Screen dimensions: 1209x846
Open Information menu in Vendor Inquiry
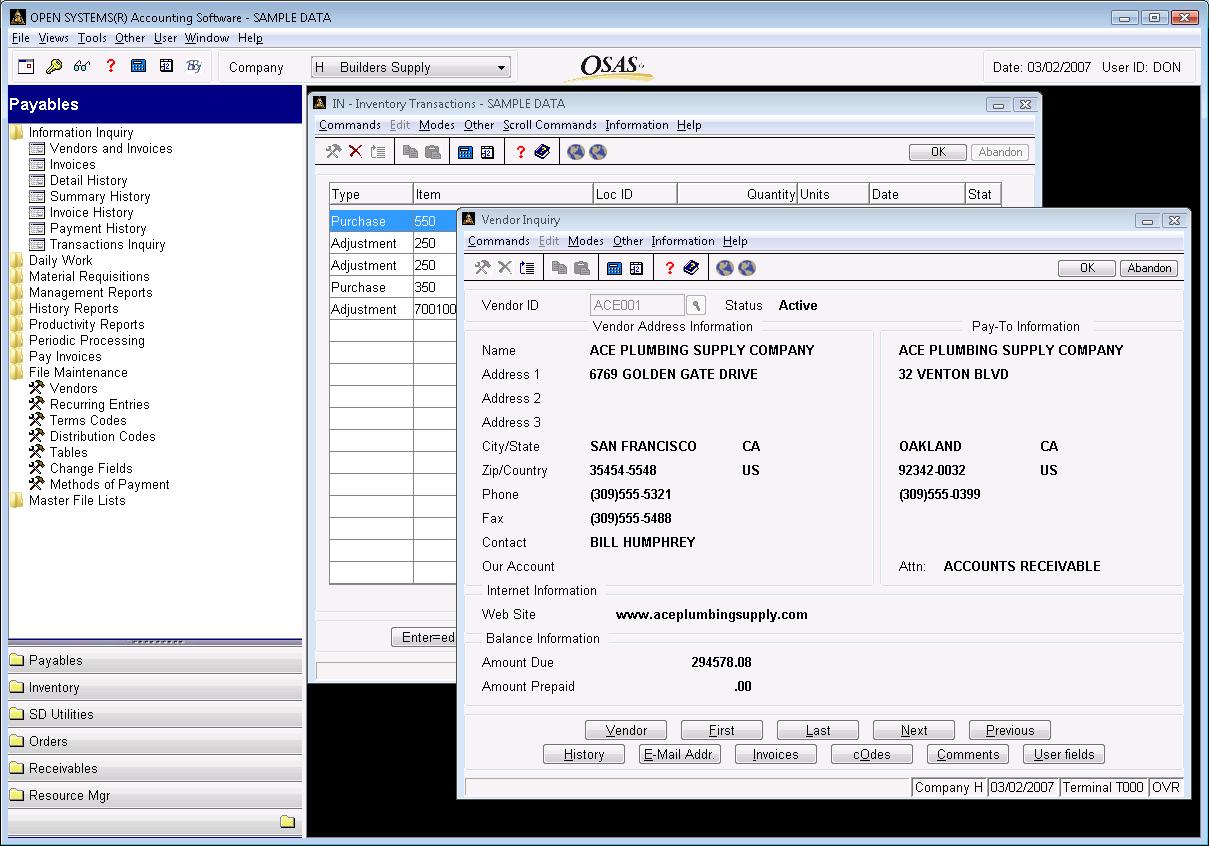pos(683,241)
